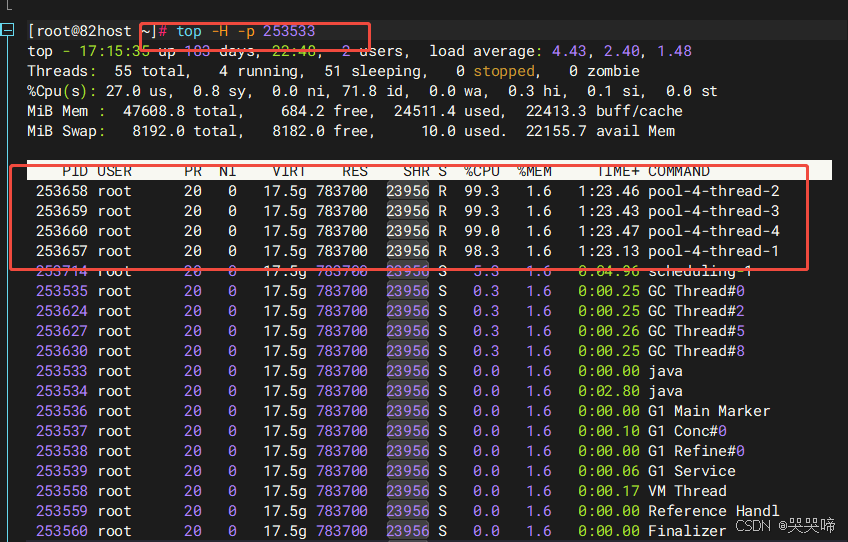Select '24511.4 used' memory value
Viewport: 848px width, 542px height.
click(x=446, y=111)
